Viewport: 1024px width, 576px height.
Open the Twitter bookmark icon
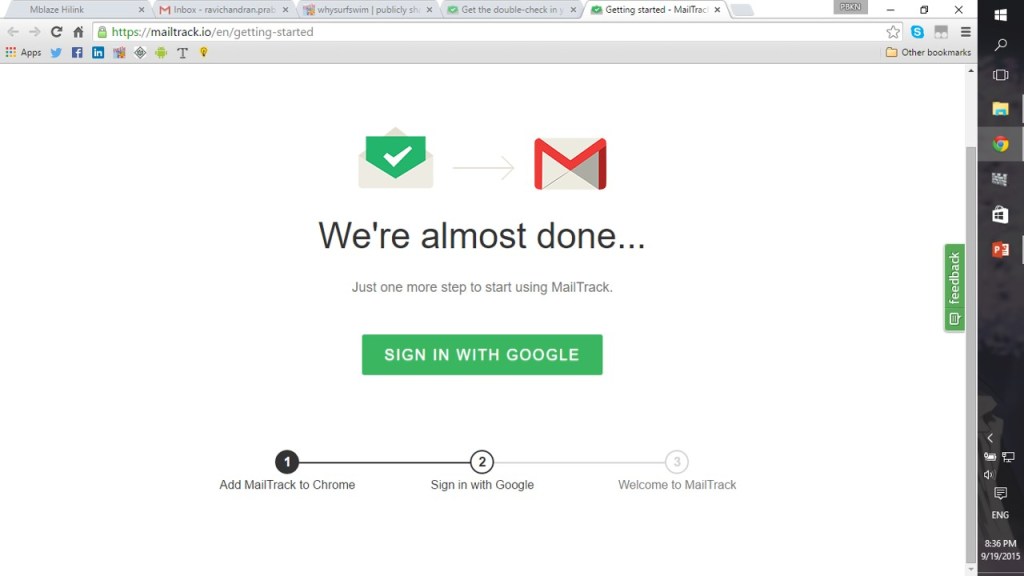(56, 53)
